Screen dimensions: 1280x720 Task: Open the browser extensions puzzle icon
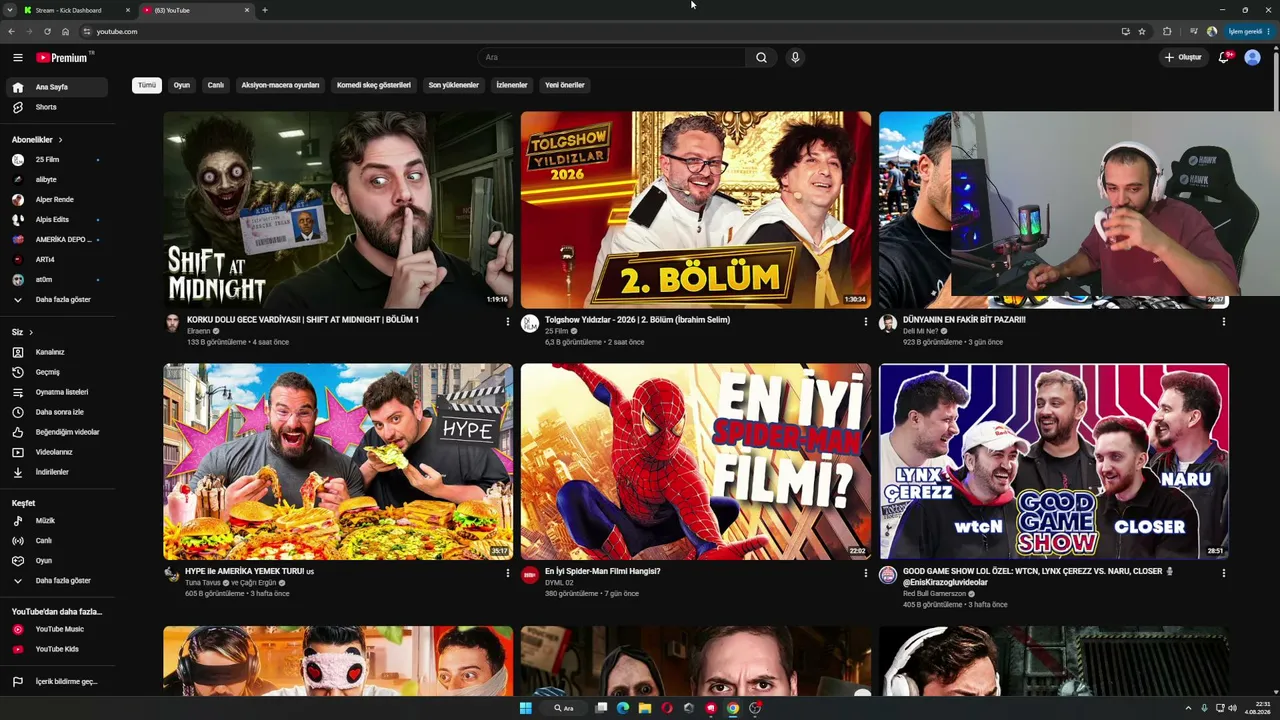click(x=1167, y=32)
